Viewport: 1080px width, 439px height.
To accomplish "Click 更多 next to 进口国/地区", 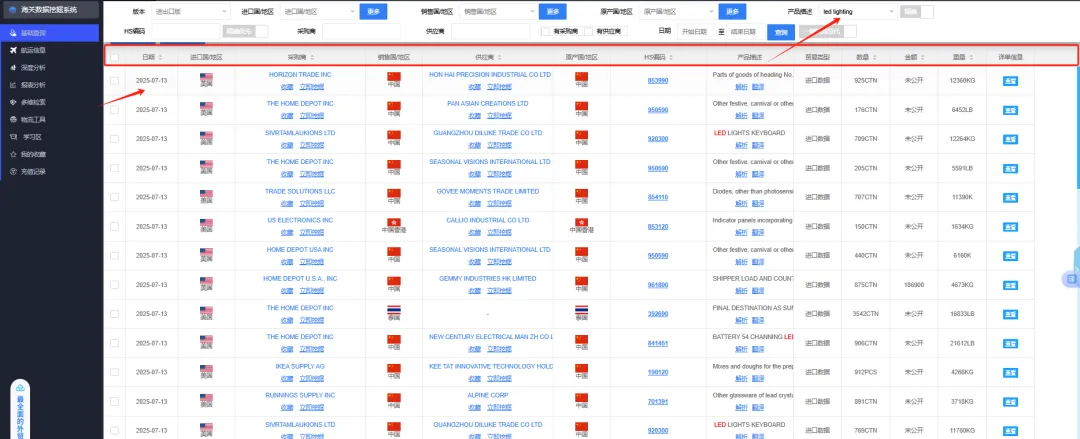I will (x=374, y=12).
